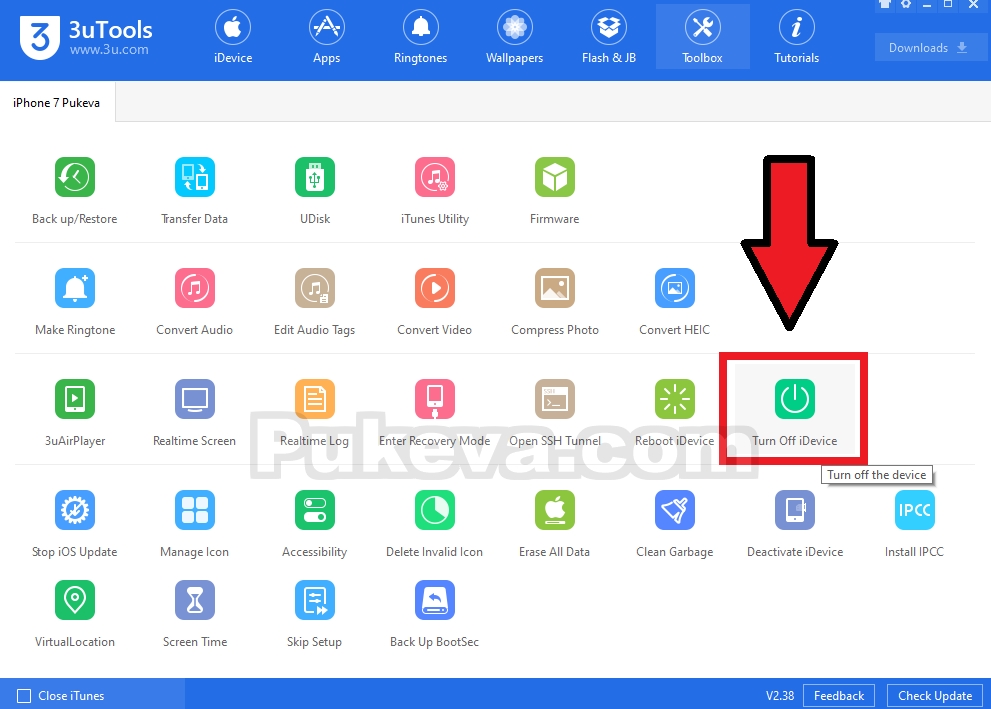Click the V2.38 version label
This screenshot has height=709, width=991.
(x=780, y=696)
